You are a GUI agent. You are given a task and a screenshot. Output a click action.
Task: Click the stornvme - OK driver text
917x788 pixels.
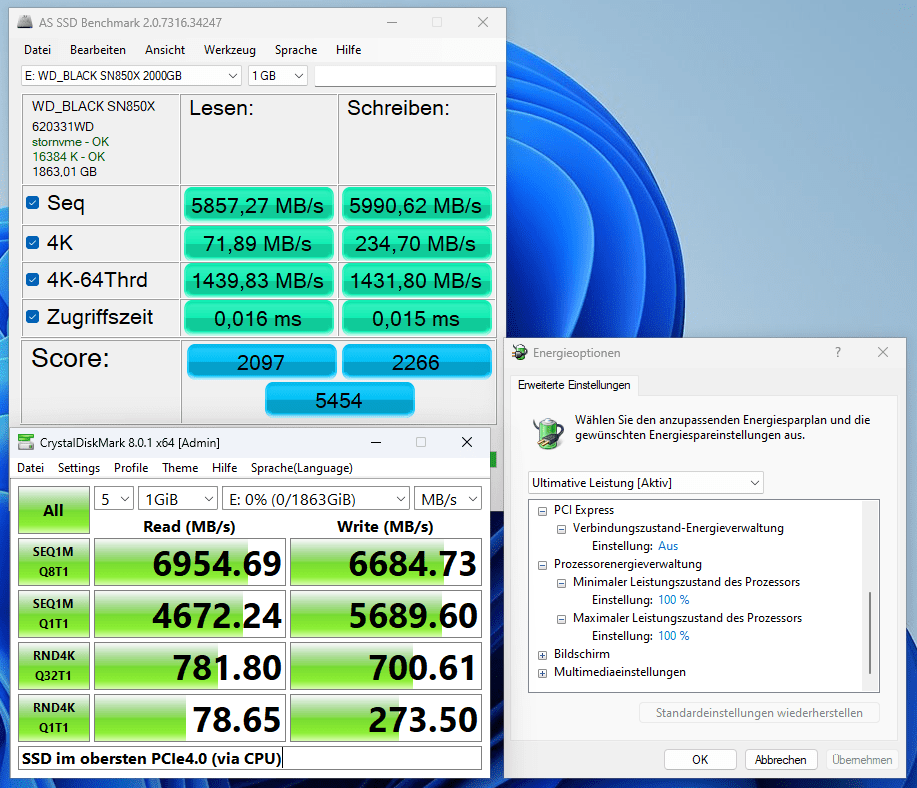tap(70, 142)
